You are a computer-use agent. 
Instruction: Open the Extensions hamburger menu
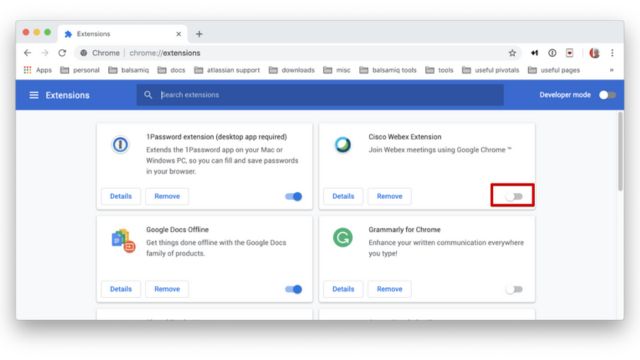(34, 95)
